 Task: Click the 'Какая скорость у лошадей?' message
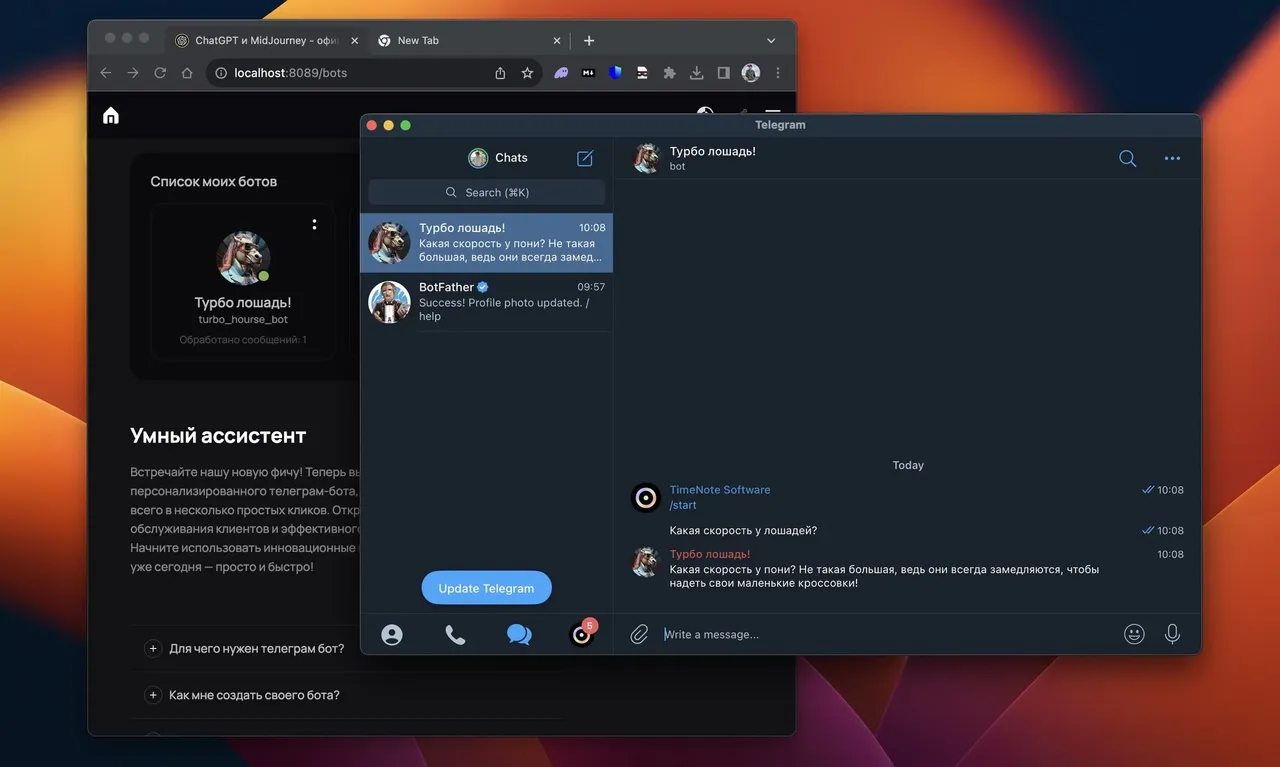pyautogui.click(x=743, y=531)
